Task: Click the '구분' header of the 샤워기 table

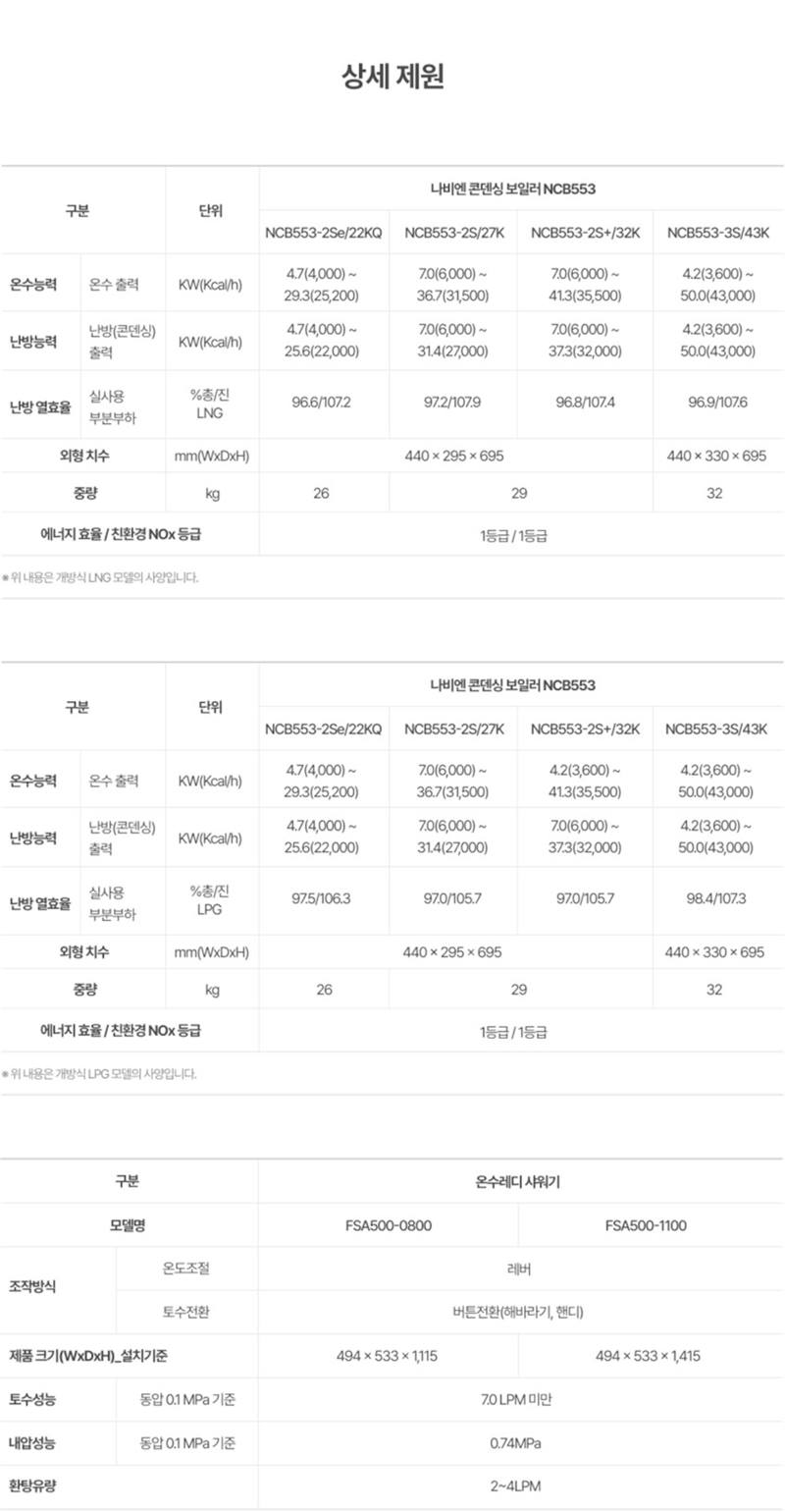Action: 128,1182
